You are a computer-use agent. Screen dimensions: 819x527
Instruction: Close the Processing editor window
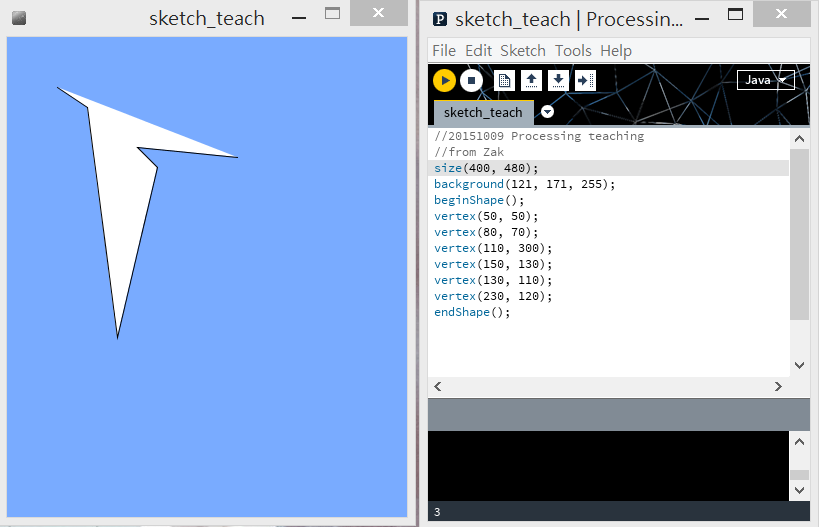point(781,13)
